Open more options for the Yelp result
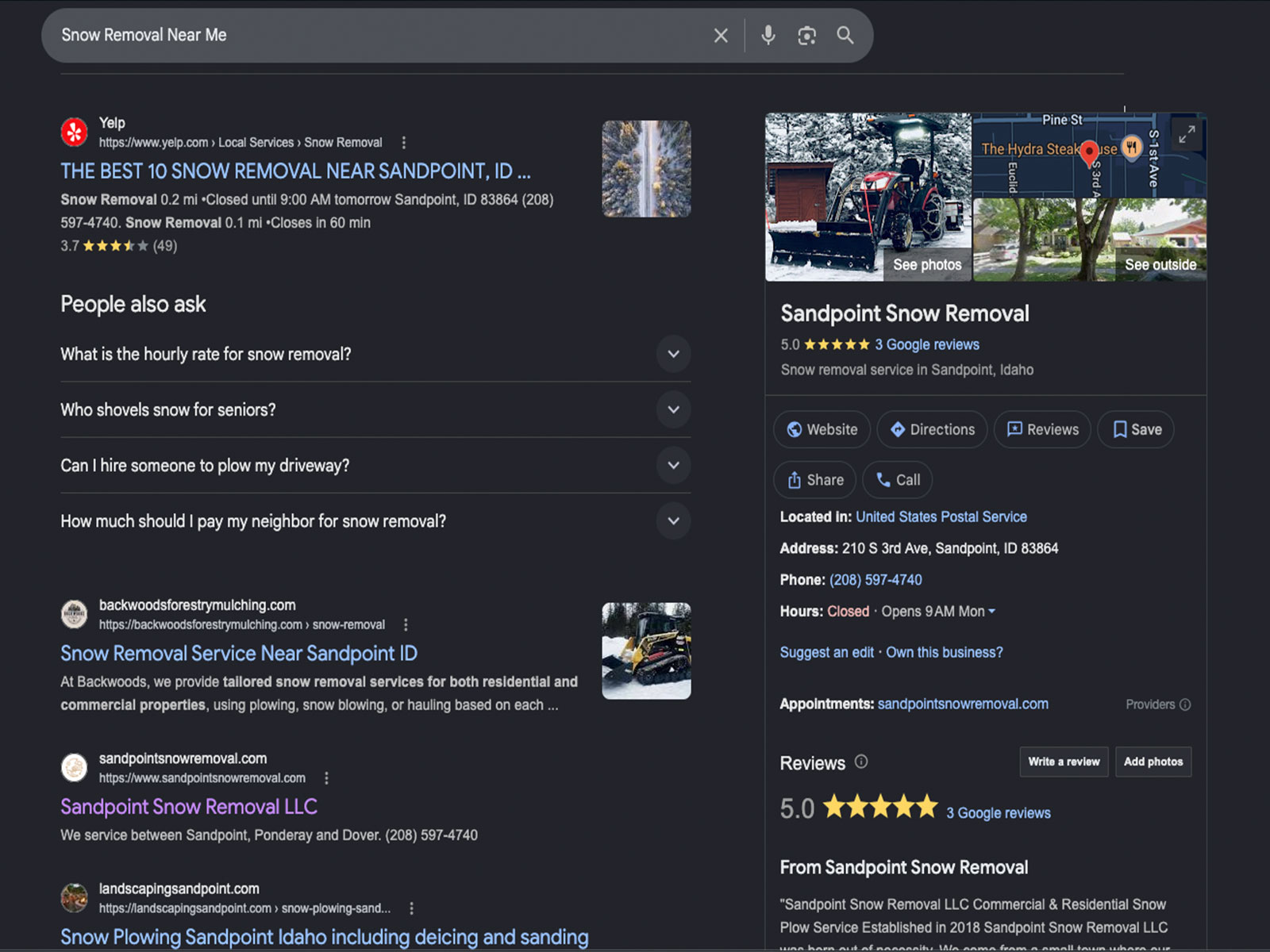The height and width of the screenshot is (952, 1270). 403,143
